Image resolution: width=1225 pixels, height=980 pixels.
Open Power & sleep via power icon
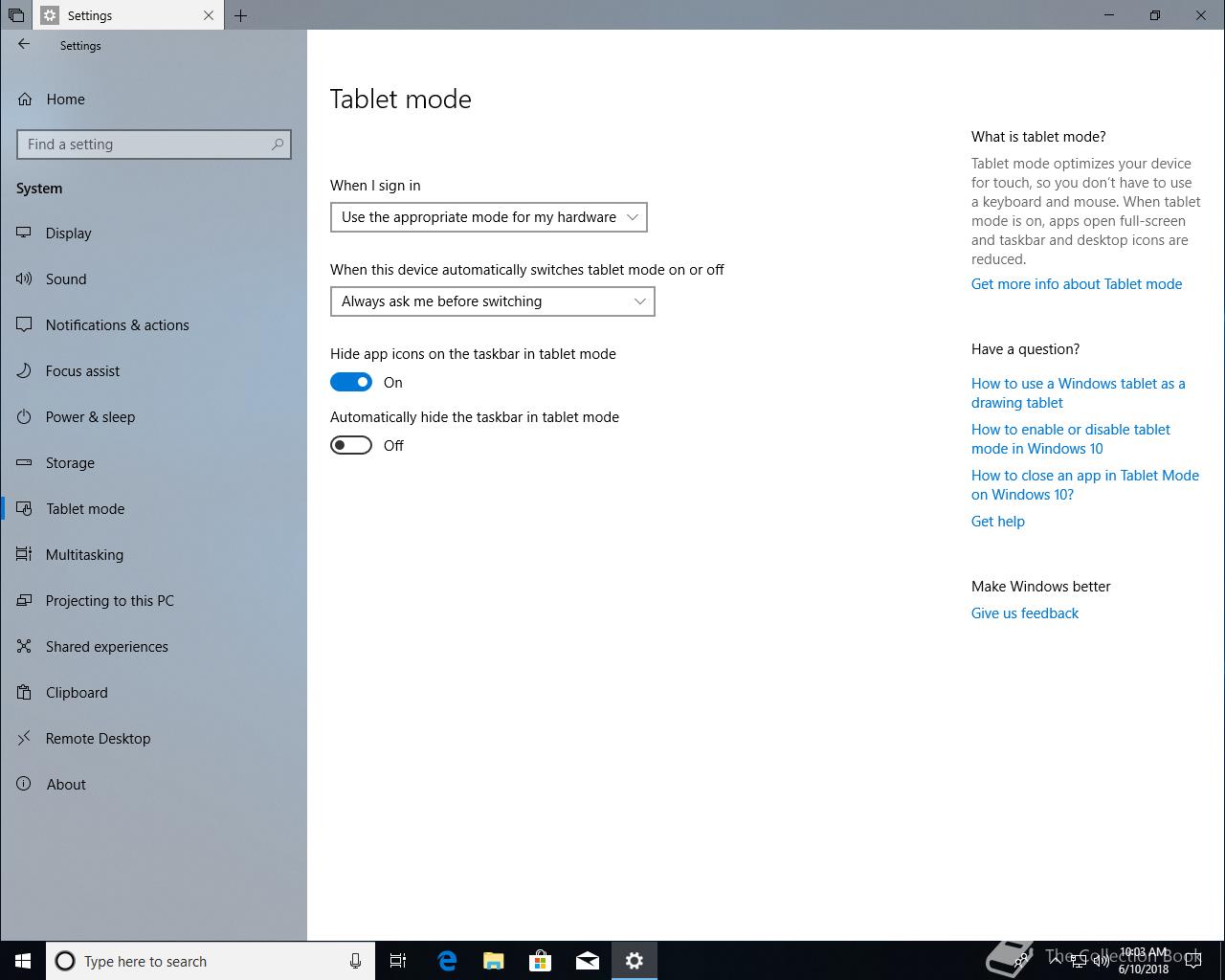pyautogui.click(x=25, y=417)
